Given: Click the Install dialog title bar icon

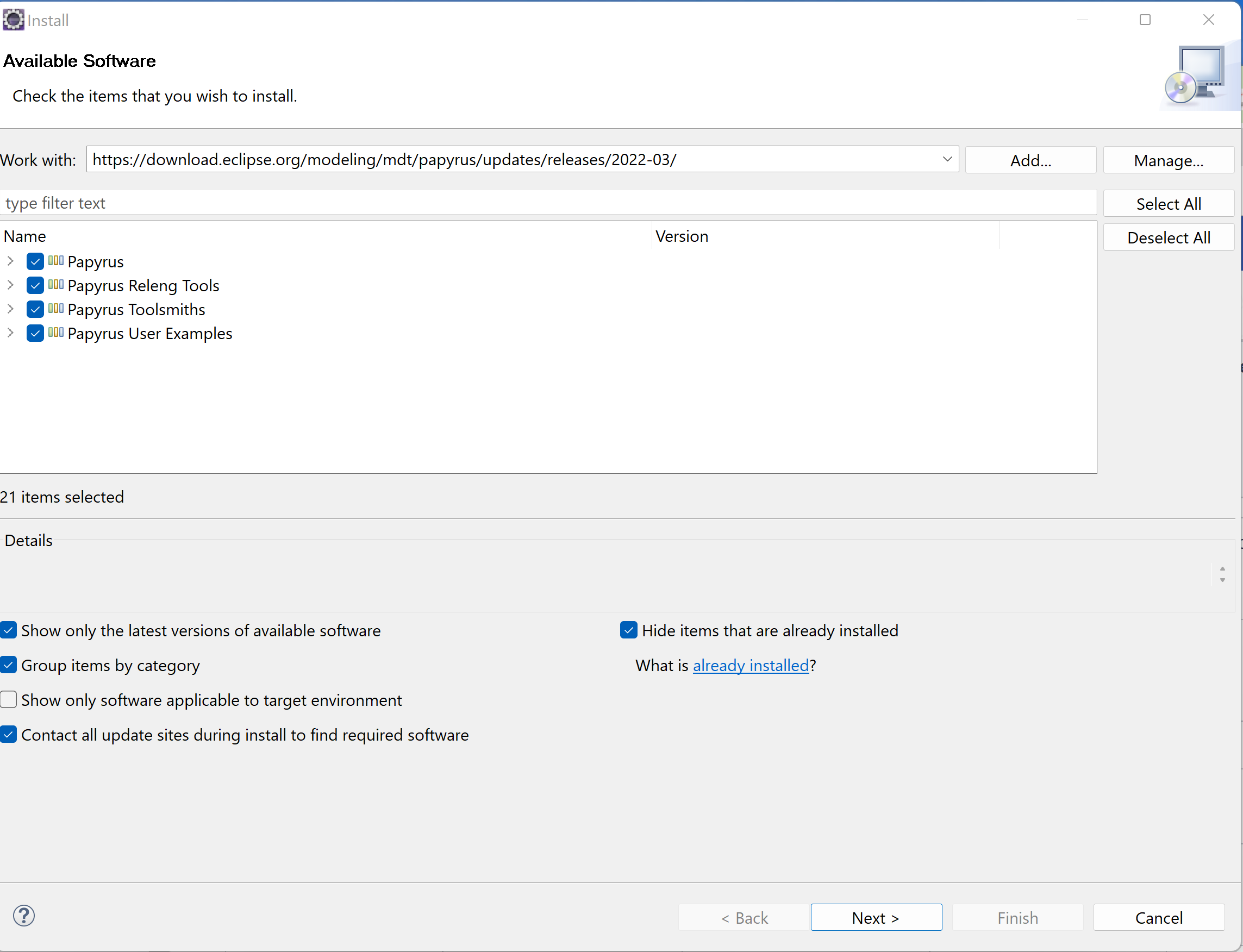Looking at the screenshot, I should tap(14, 19).
